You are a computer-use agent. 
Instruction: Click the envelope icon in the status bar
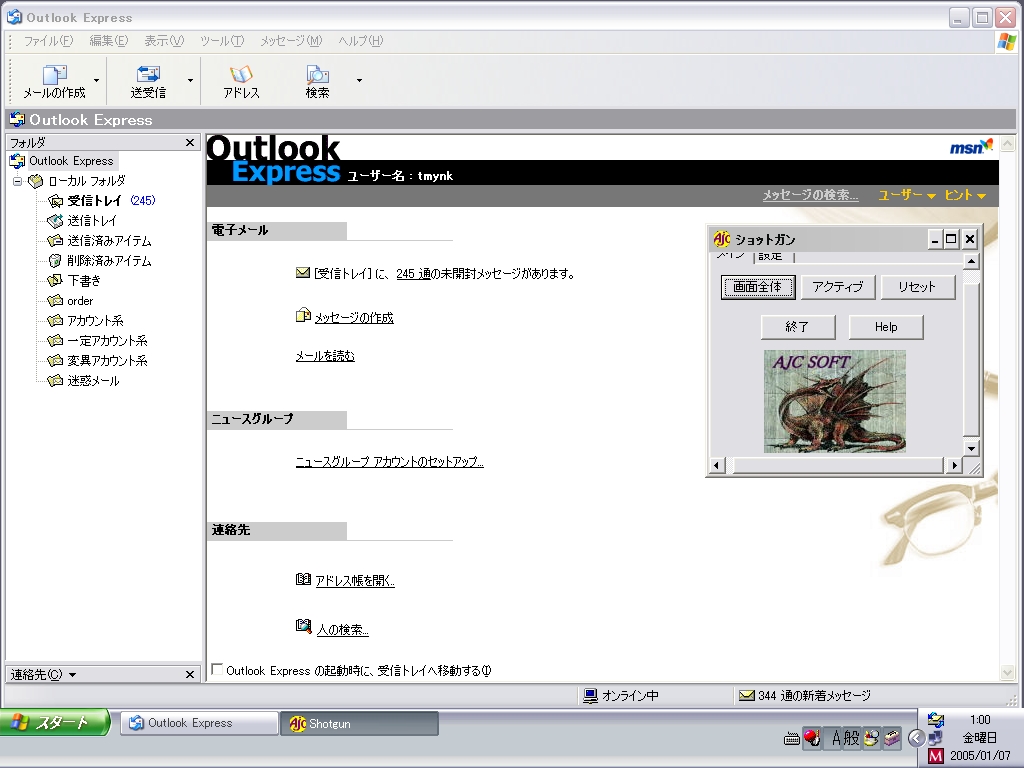pos(746,696)
